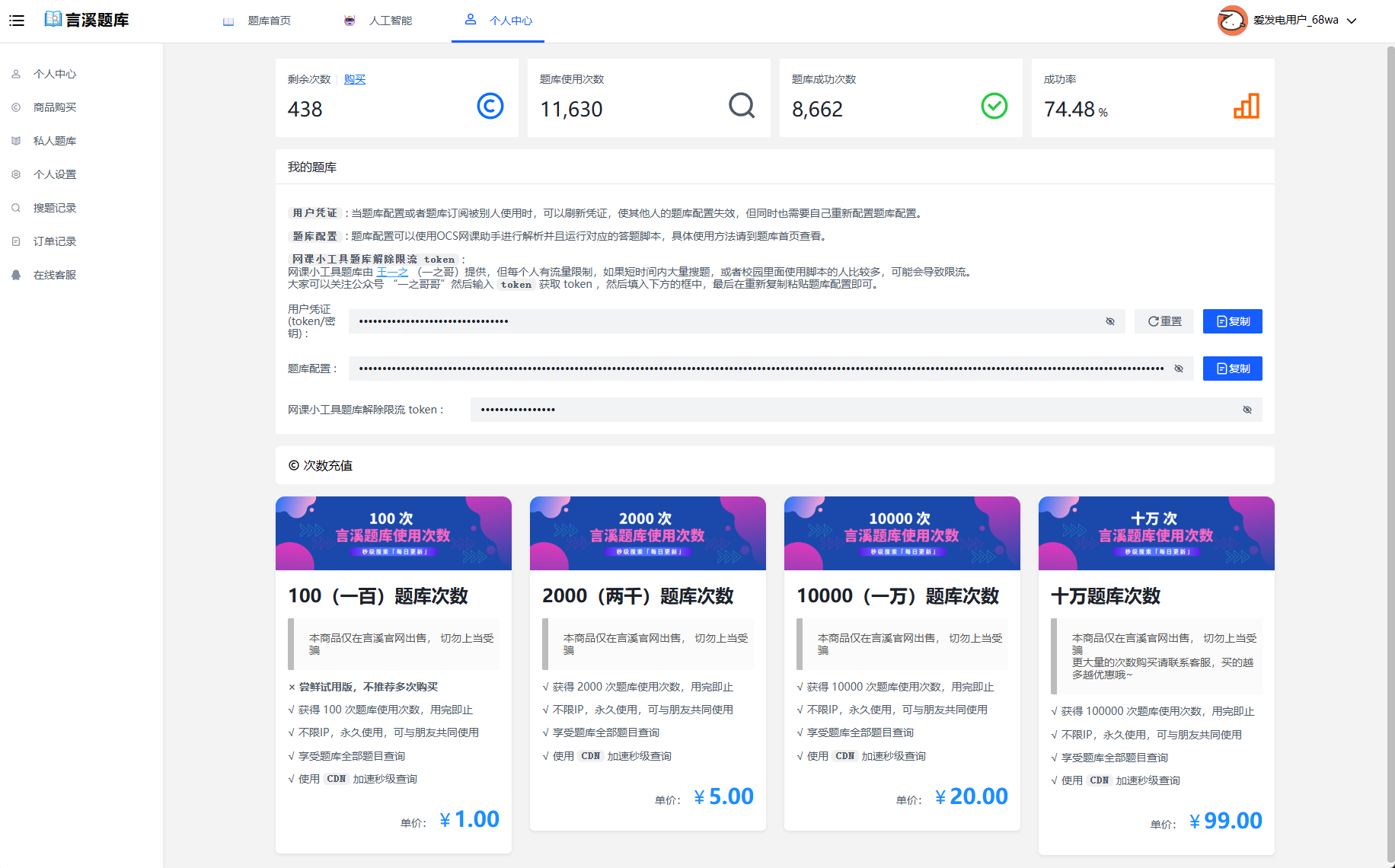Click the 言溪题库 book logo
The image size is (1395, 868).
coord(53,20)
